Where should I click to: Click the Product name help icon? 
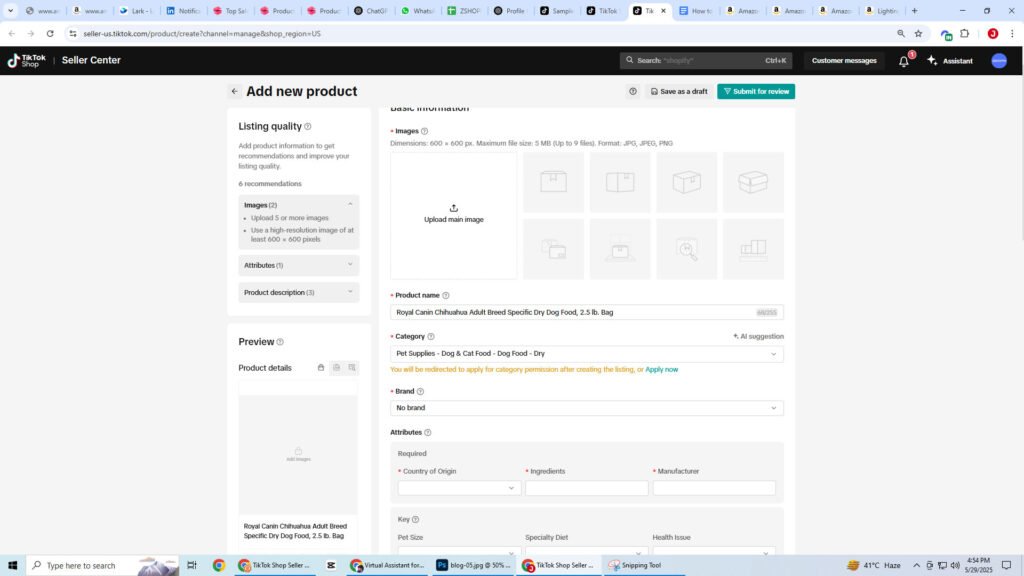(445, 296)
